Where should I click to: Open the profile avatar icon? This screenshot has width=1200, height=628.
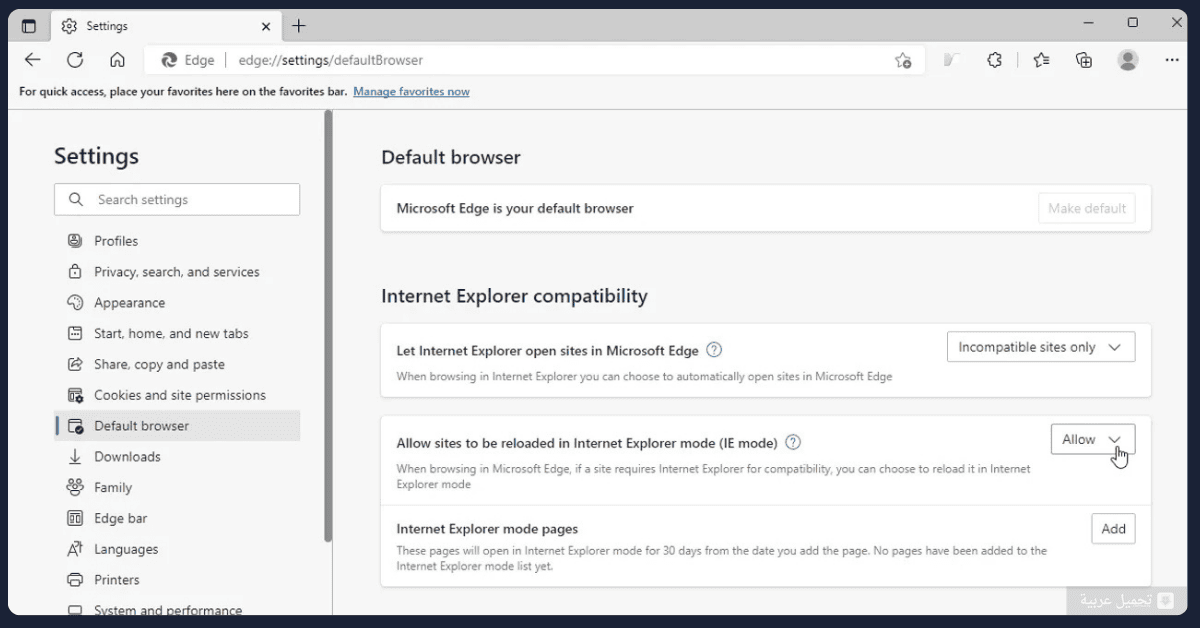(x=1128, y=60)
